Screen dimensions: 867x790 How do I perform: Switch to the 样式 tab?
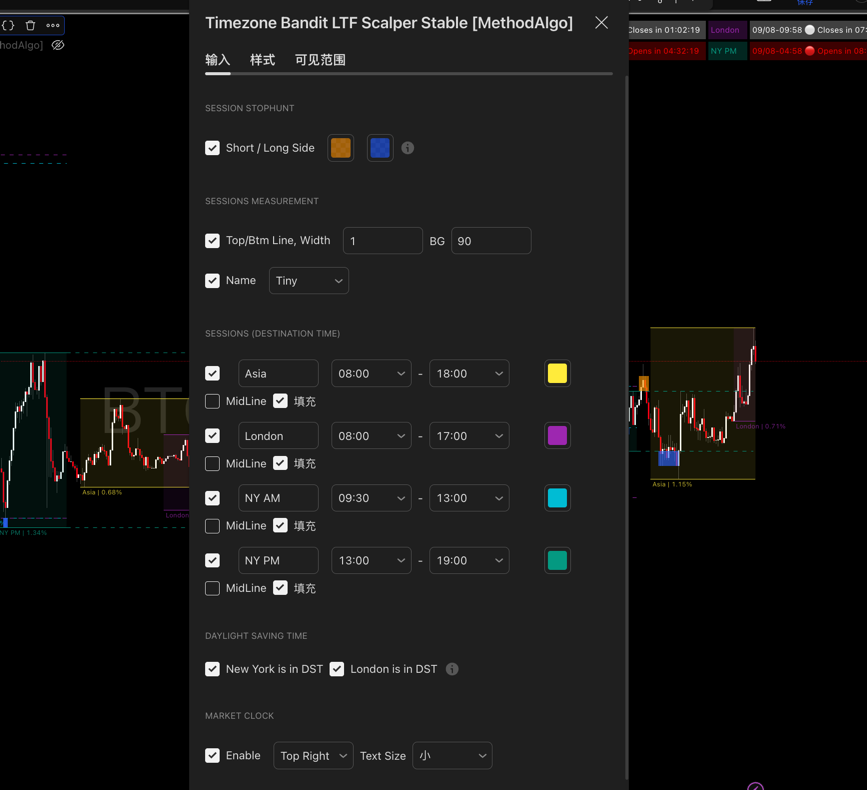262,60
